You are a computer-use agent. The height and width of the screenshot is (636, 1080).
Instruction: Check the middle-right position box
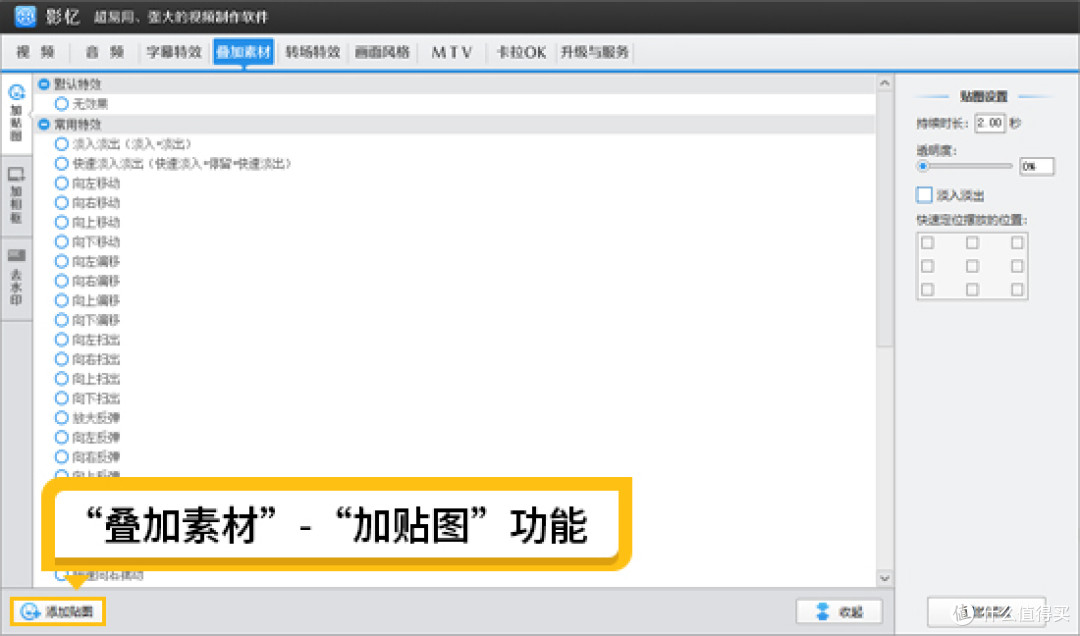click(1017, 266)
